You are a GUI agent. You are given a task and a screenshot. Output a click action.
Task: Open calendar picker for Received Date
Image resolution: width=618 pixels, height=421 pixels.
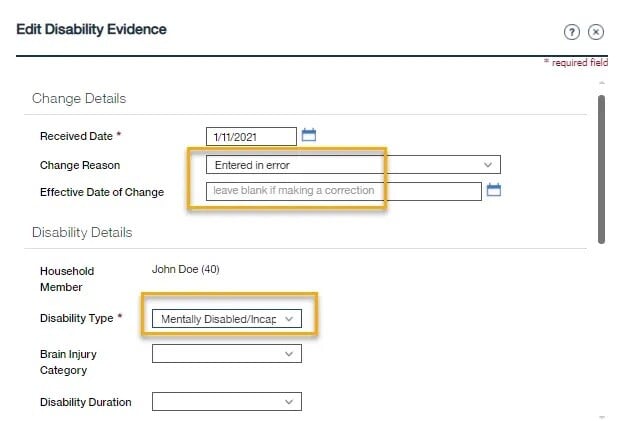point(309,135)
